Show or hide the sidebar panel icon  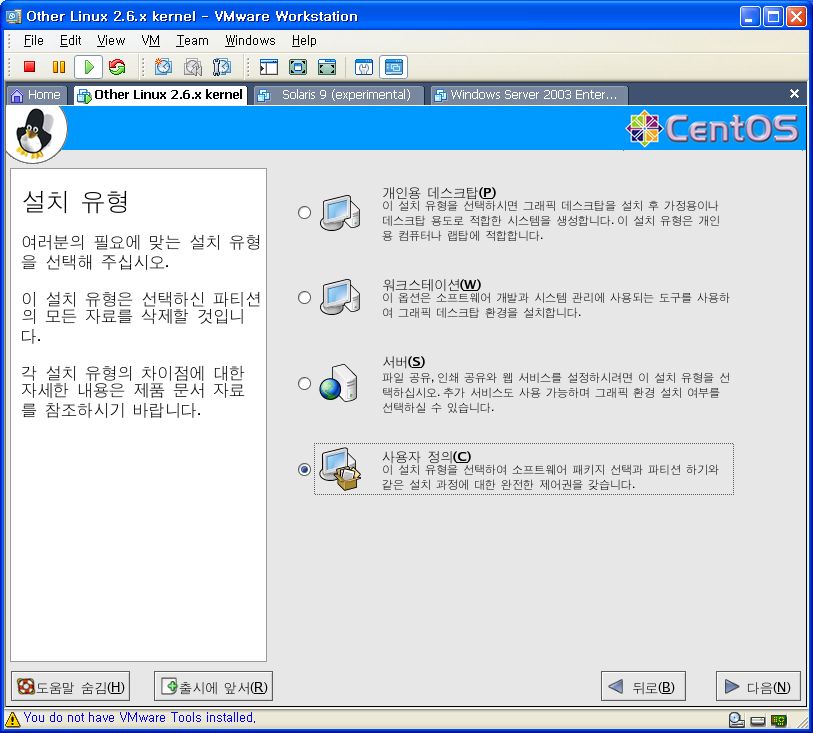click(x=268, y=67)
